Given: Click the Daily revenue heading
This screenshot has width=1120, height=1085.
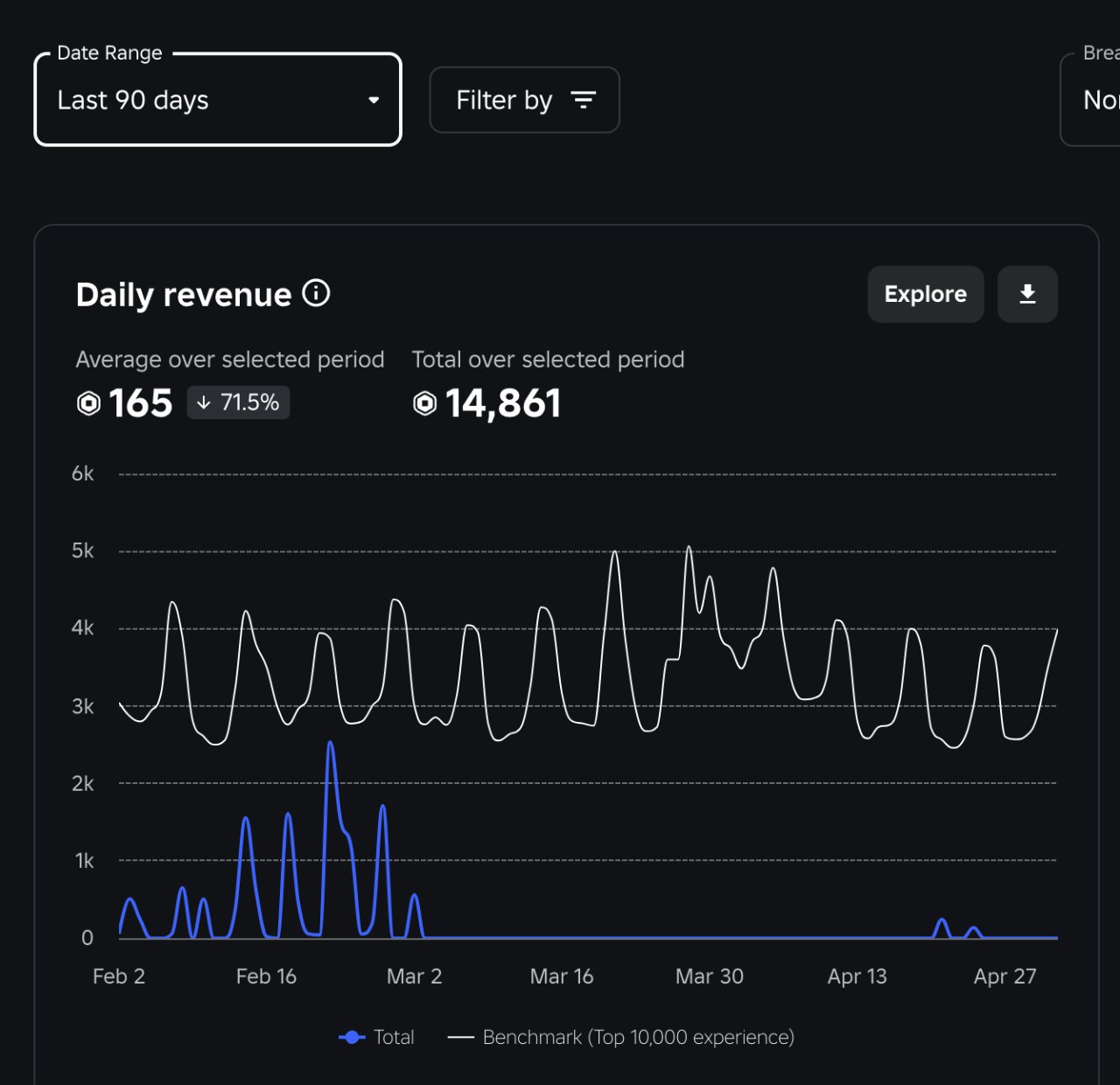Looking at the screenshot, I should pyautogui.click(x=184, y=295).
